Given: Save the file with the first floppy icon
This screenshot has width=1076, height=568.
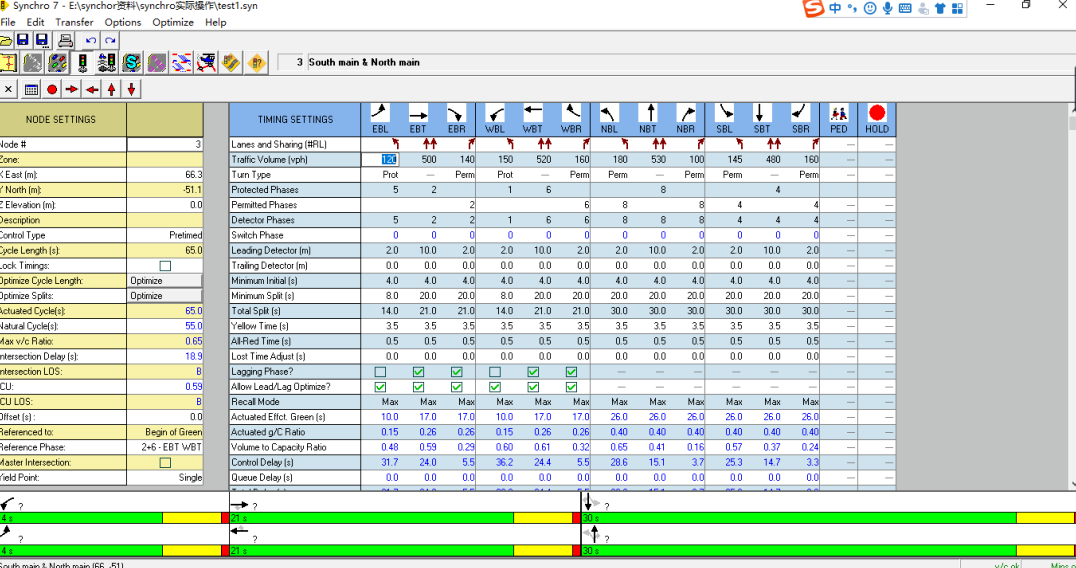Looking at the screenshot, I should [x=23, y=40].
